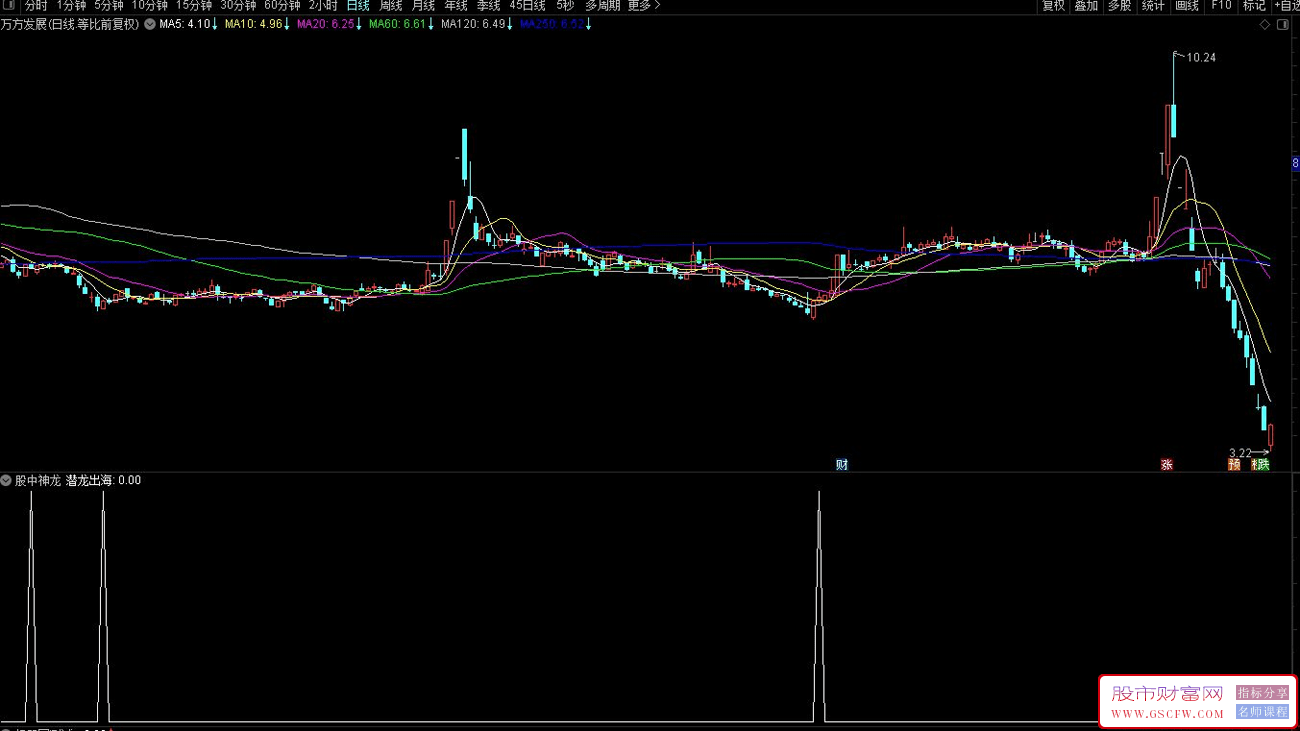Click the 3.22 low price label
This screenshot has width=1300, height=731.
tap(1240, 452)
